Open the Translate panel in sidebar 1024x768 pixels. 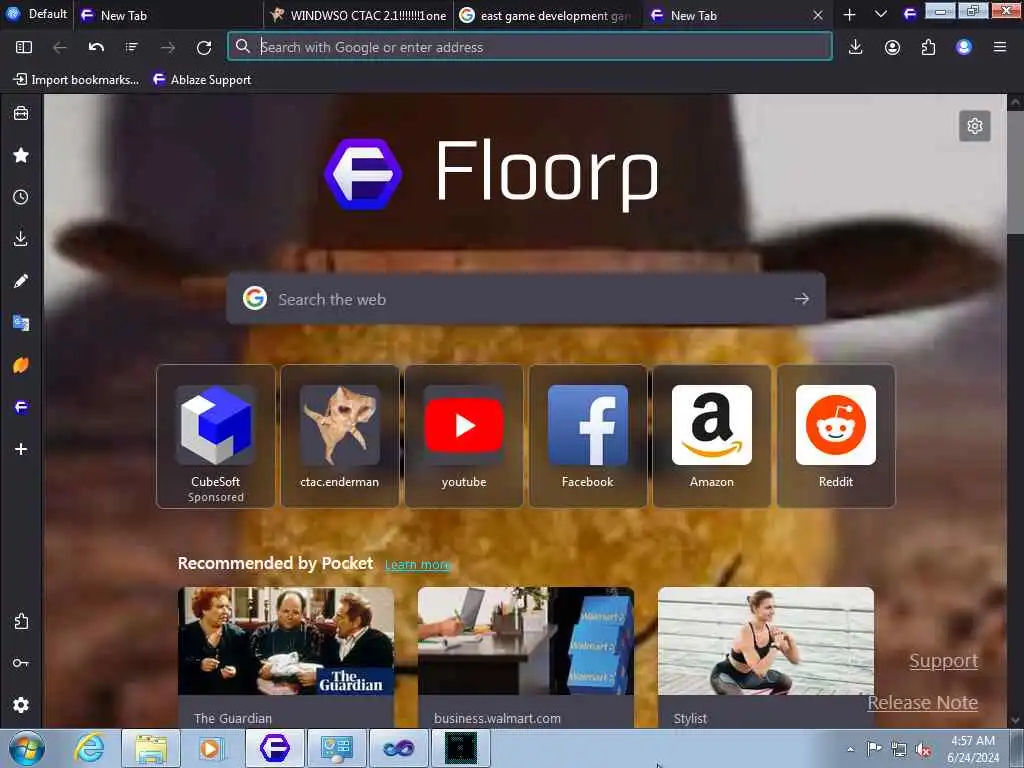pos(21,323)
